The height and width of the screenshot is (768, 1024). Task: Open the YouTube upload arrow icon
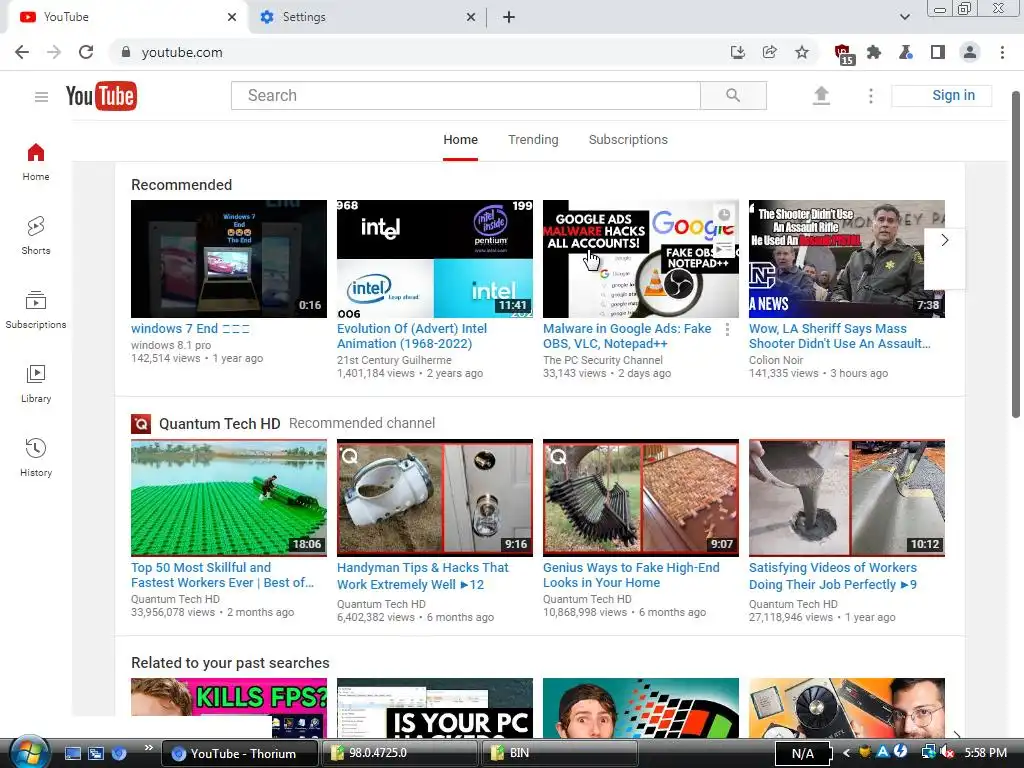click(821, 96)
